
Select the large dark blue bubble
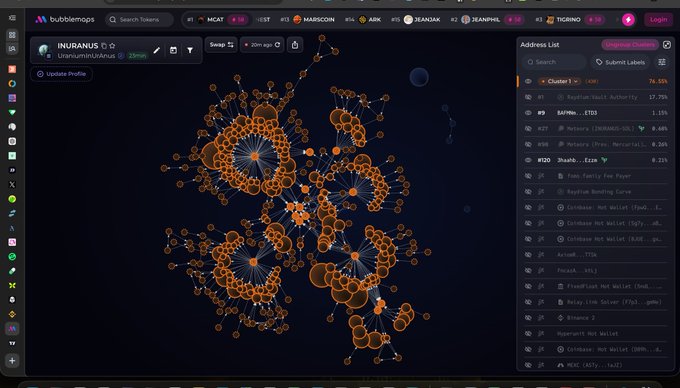(x=419, y=77)
